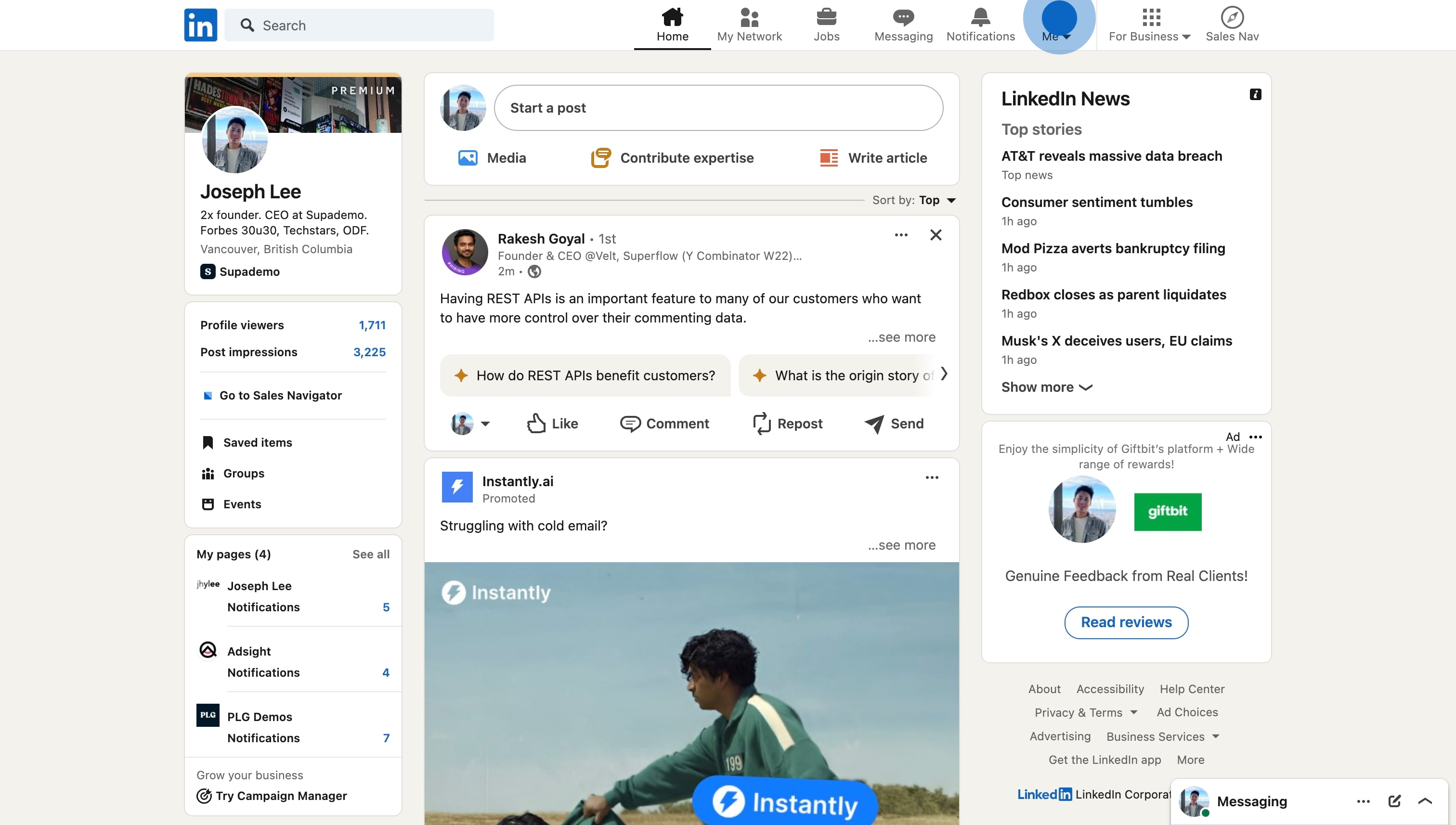The width and height of the screenshot is (1456, 825).
Task: Choose Write article
Action: click(873, 157)
